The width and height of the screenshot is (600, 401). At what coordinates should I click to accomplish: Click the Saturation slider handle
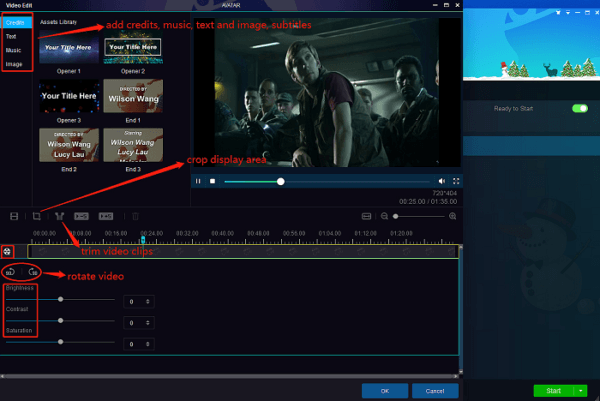pos(60,342)
